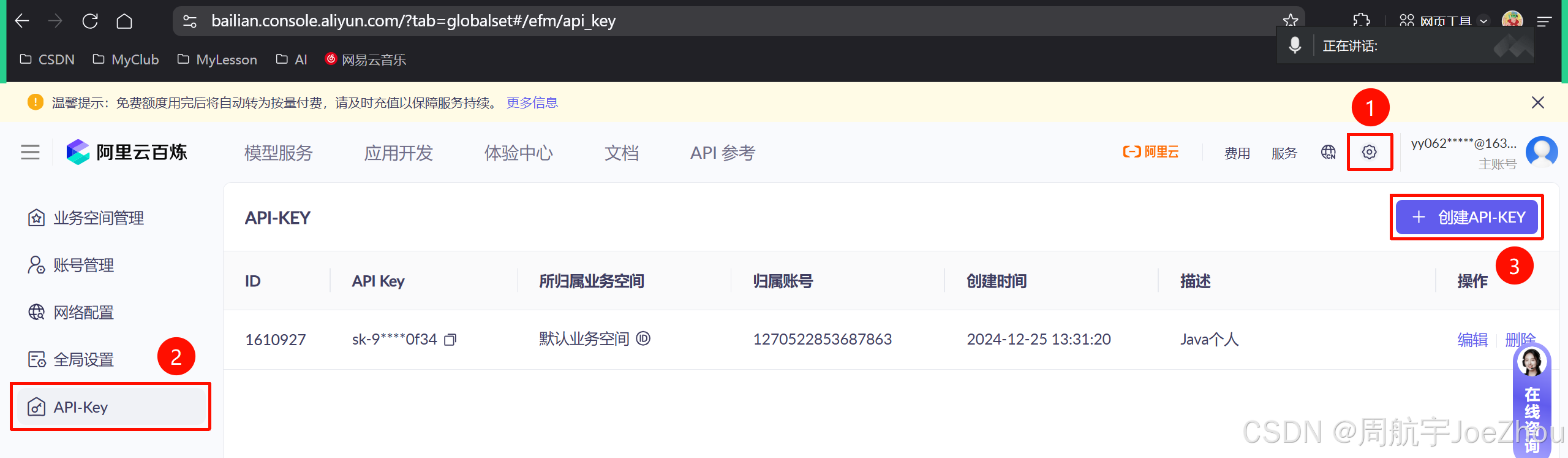1568x458 pixels.
Task: Open the browser extensions puzzle icon
Action: point(1361,20)
